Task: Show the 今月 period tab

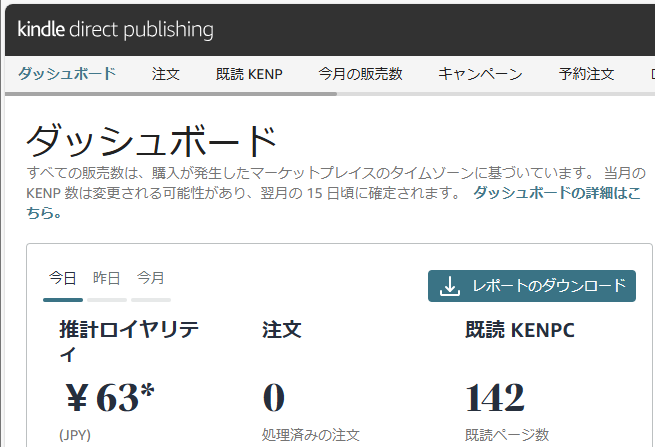Action: (151, 278)
